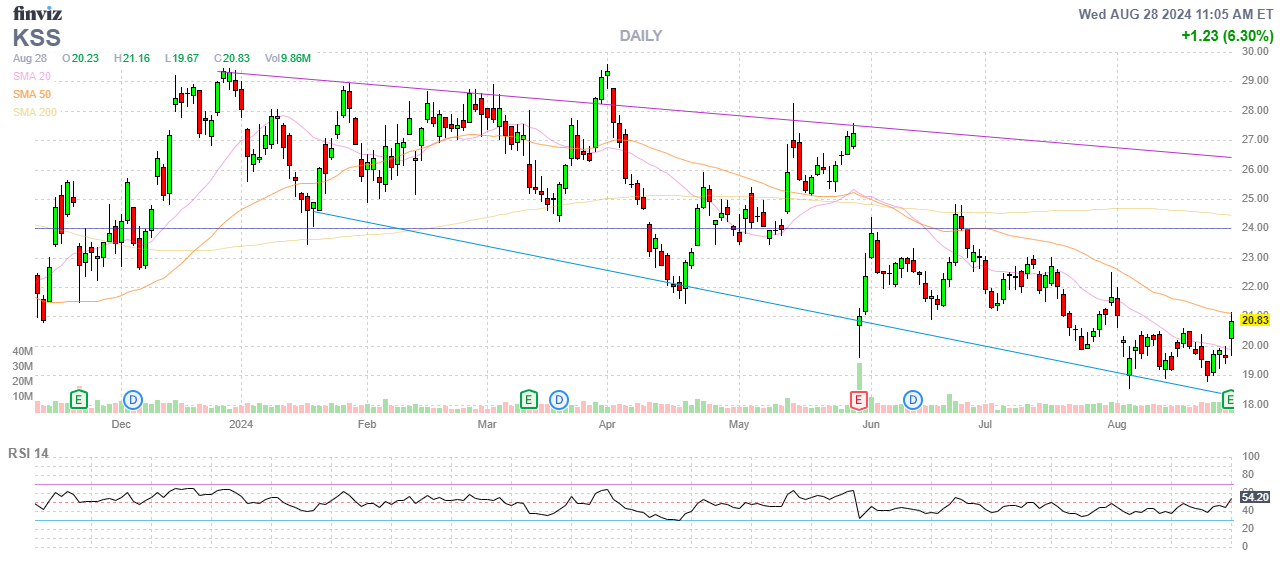Click the 2024 label on time axis

click(241, 425)
